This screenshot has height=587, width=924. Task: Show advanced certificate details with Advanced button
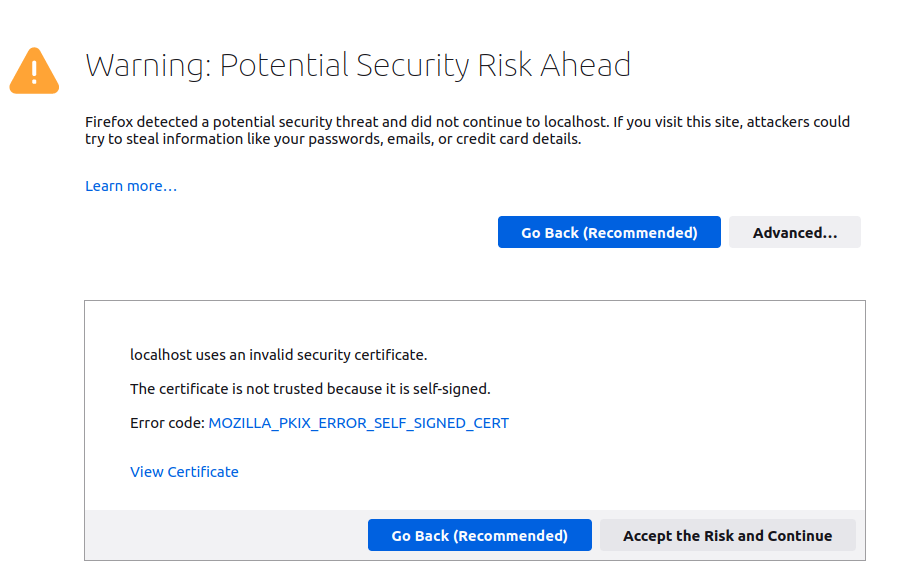click(x=795, y=232)
